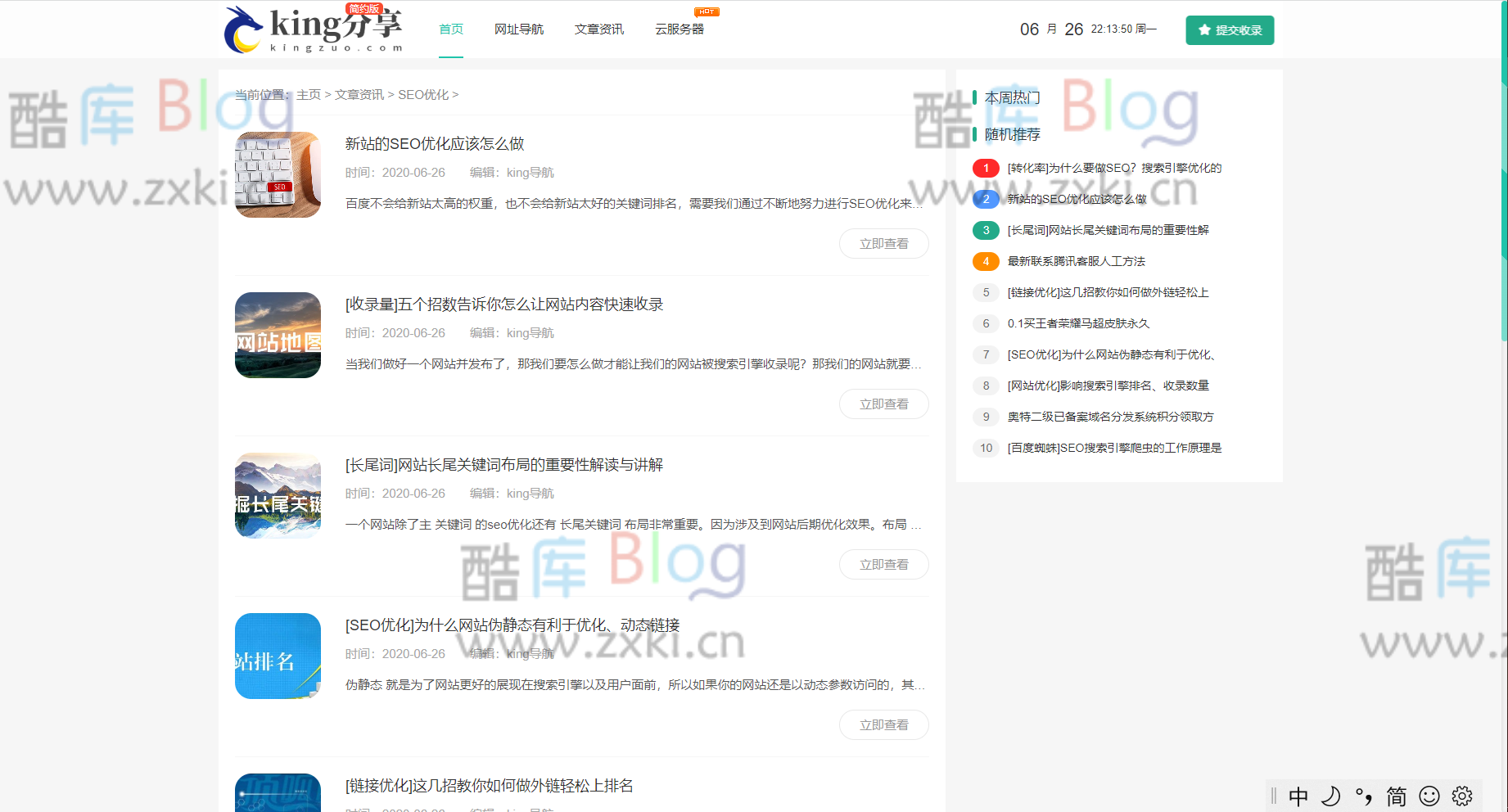
Task: Open the 网址导航 menu item
Action: click(518, 29)
